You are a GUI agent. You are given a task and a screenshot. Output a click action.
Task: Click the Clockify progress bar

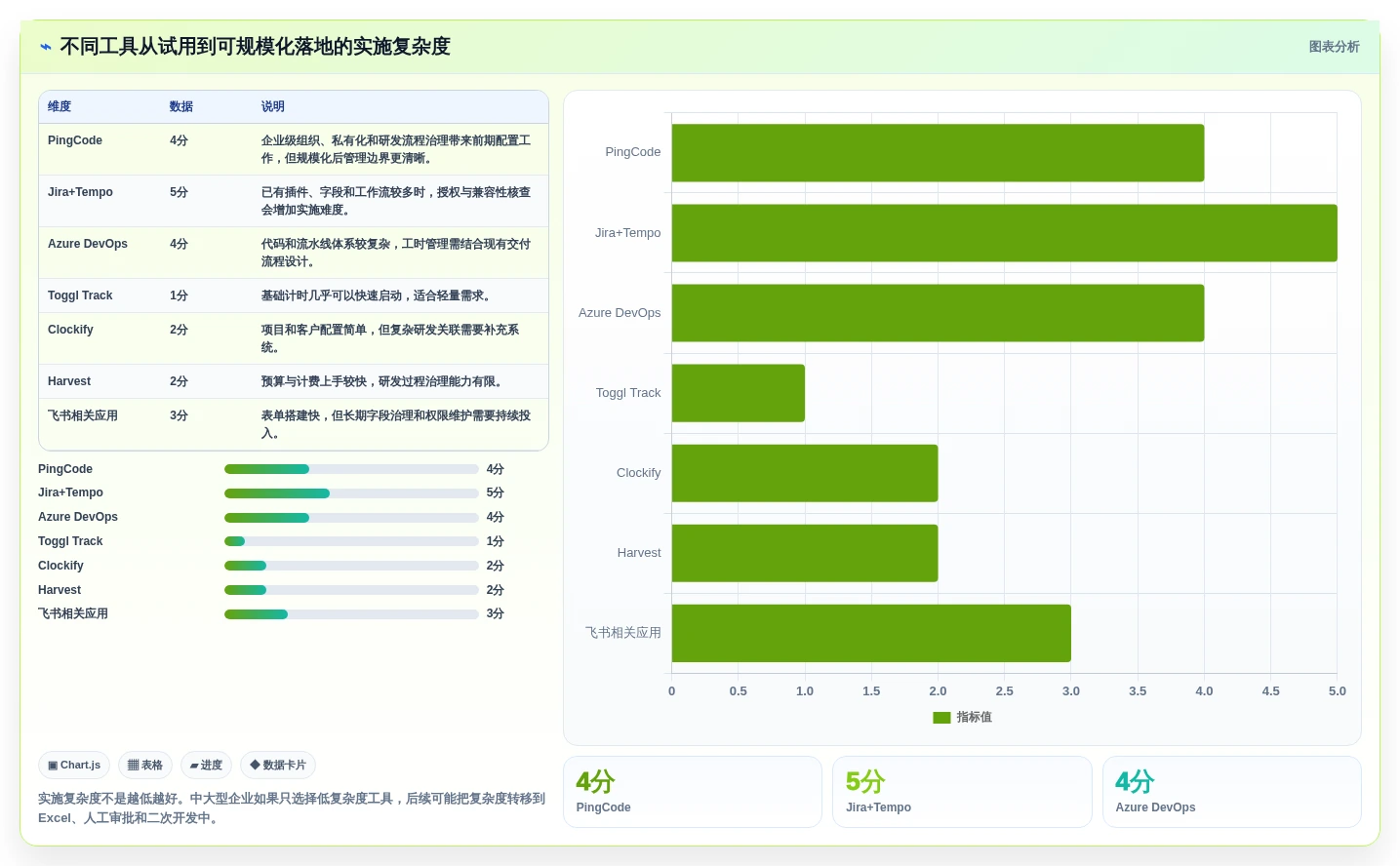click(351, 566)
